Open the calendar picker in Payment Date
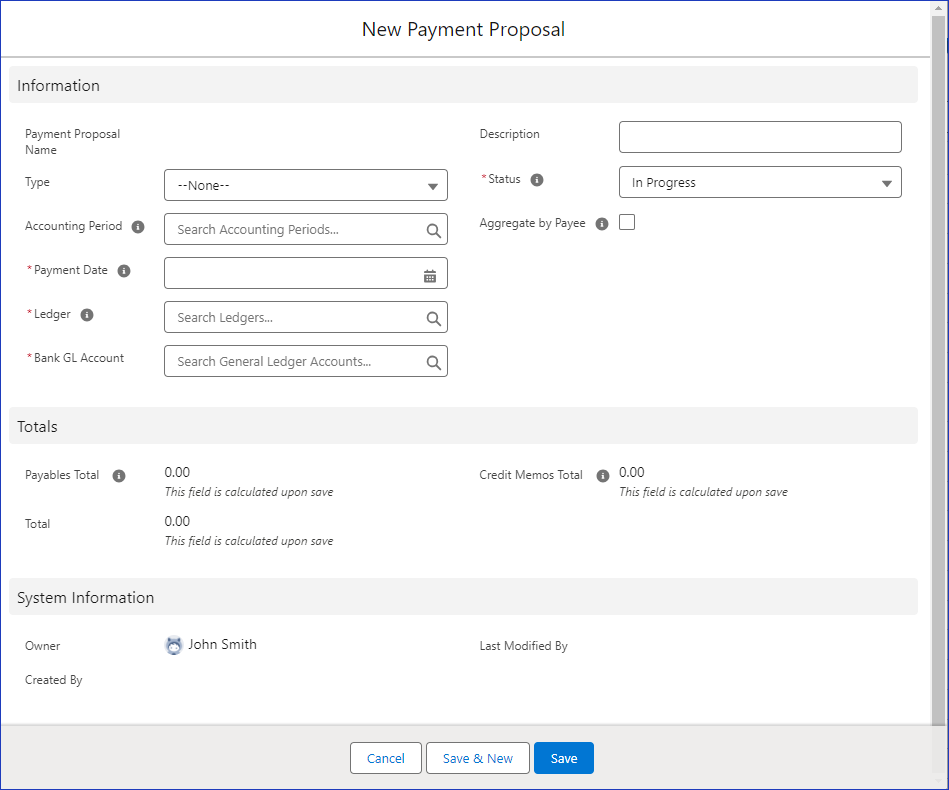Screen dimensions: 949x790 pos(430,275)
